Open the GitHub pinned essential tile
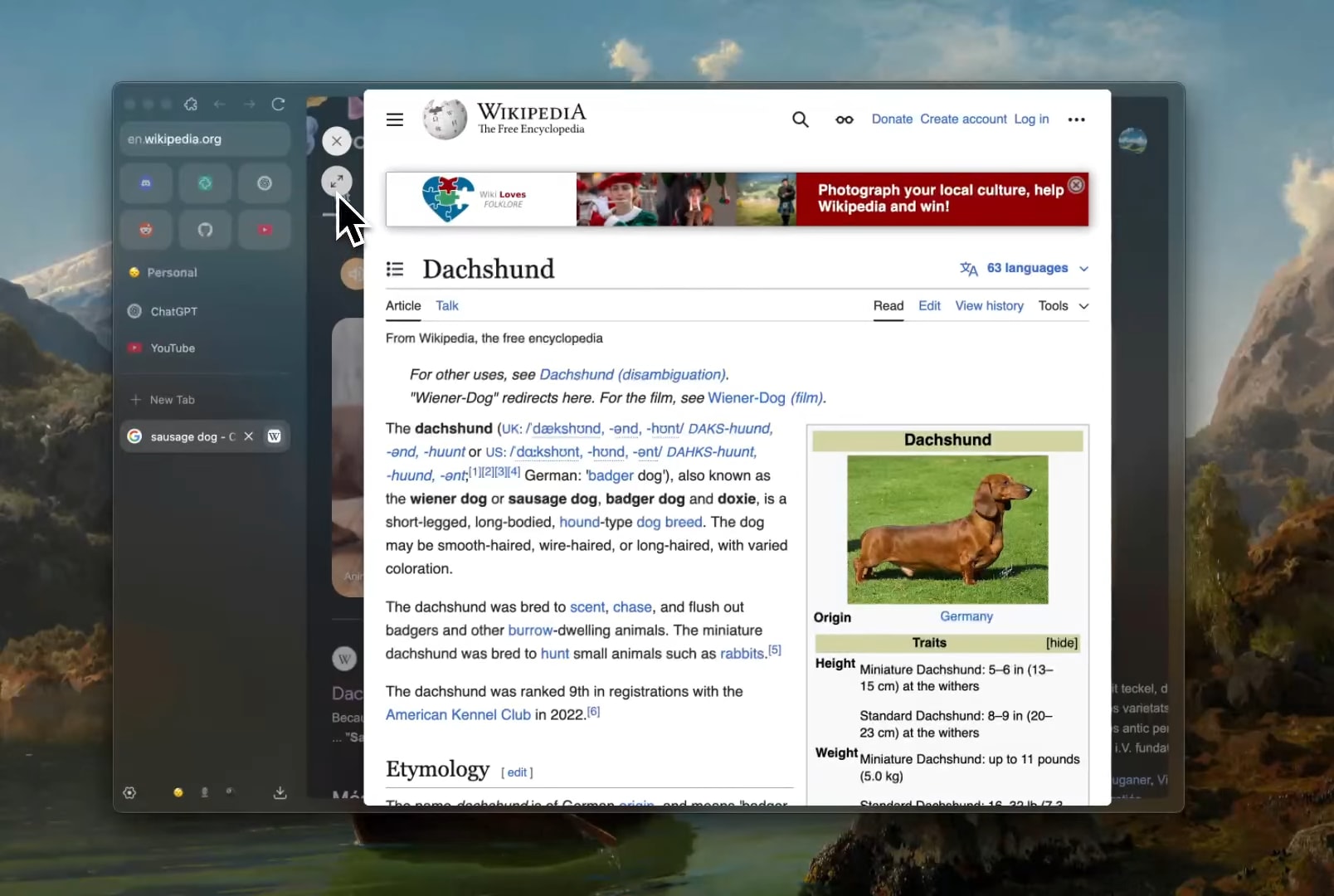 (205, 230)
